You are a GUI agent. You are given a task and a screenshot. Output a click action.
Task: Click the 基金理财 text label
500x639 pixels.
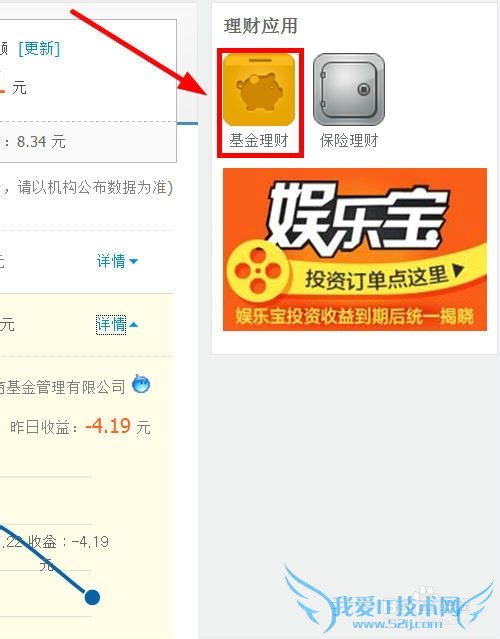pyautogui.click(x=259, y=141)
